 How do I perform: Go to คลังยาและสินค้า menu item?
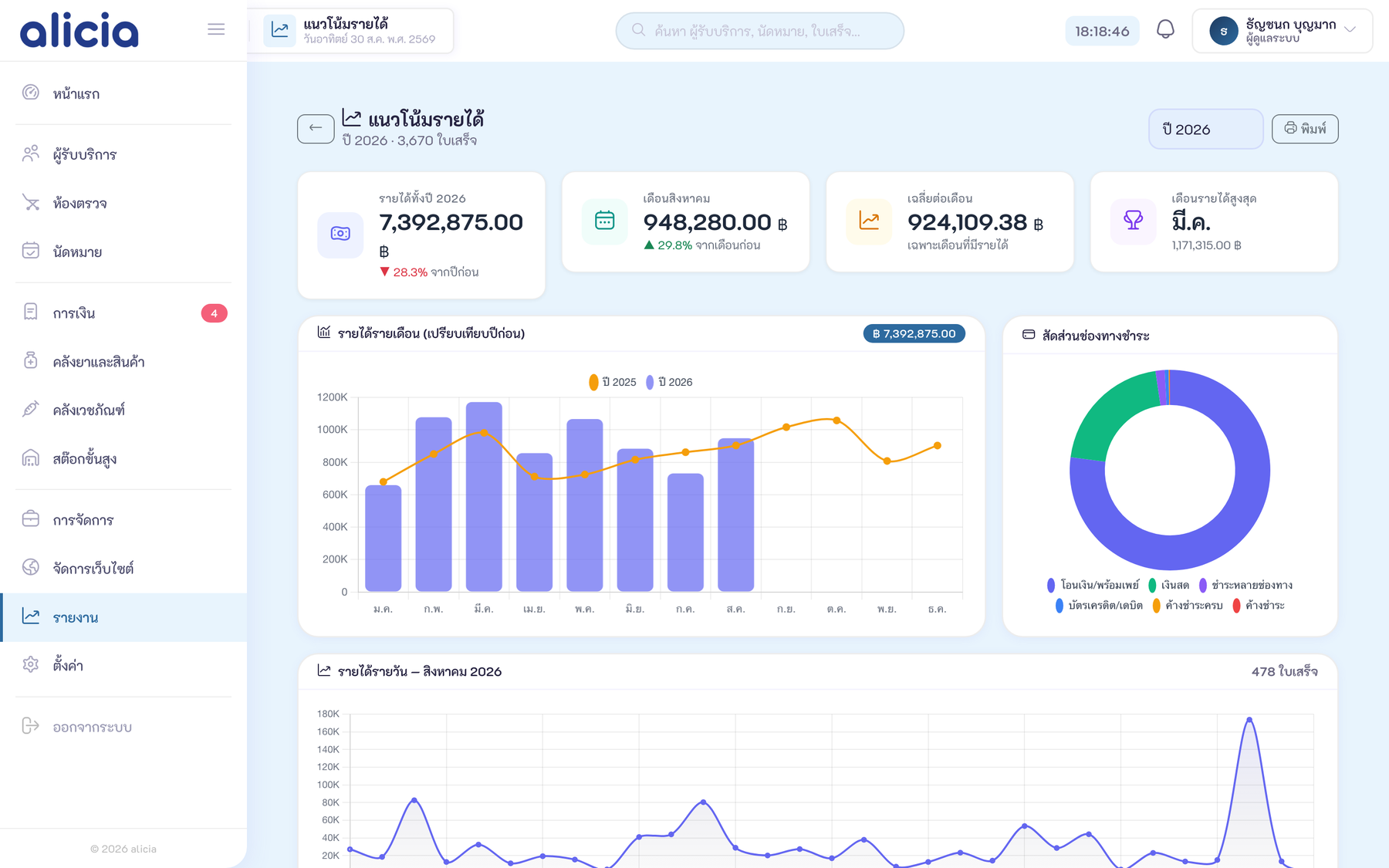pos(123,361)
